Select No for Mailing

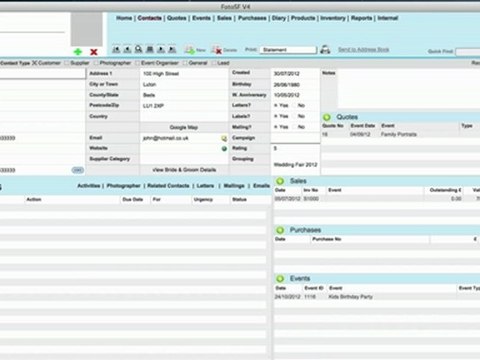click(295, 127)
